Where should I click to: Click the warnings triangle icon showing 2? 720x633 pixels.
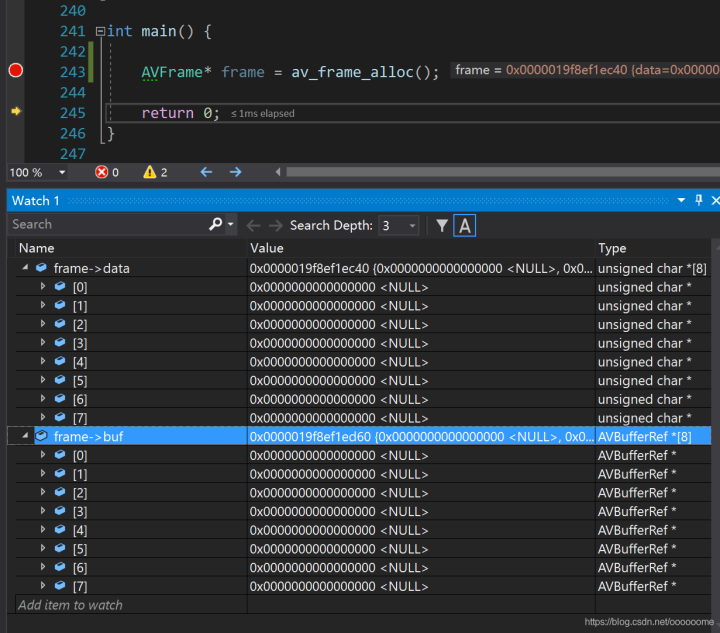[x=150, y=172]
